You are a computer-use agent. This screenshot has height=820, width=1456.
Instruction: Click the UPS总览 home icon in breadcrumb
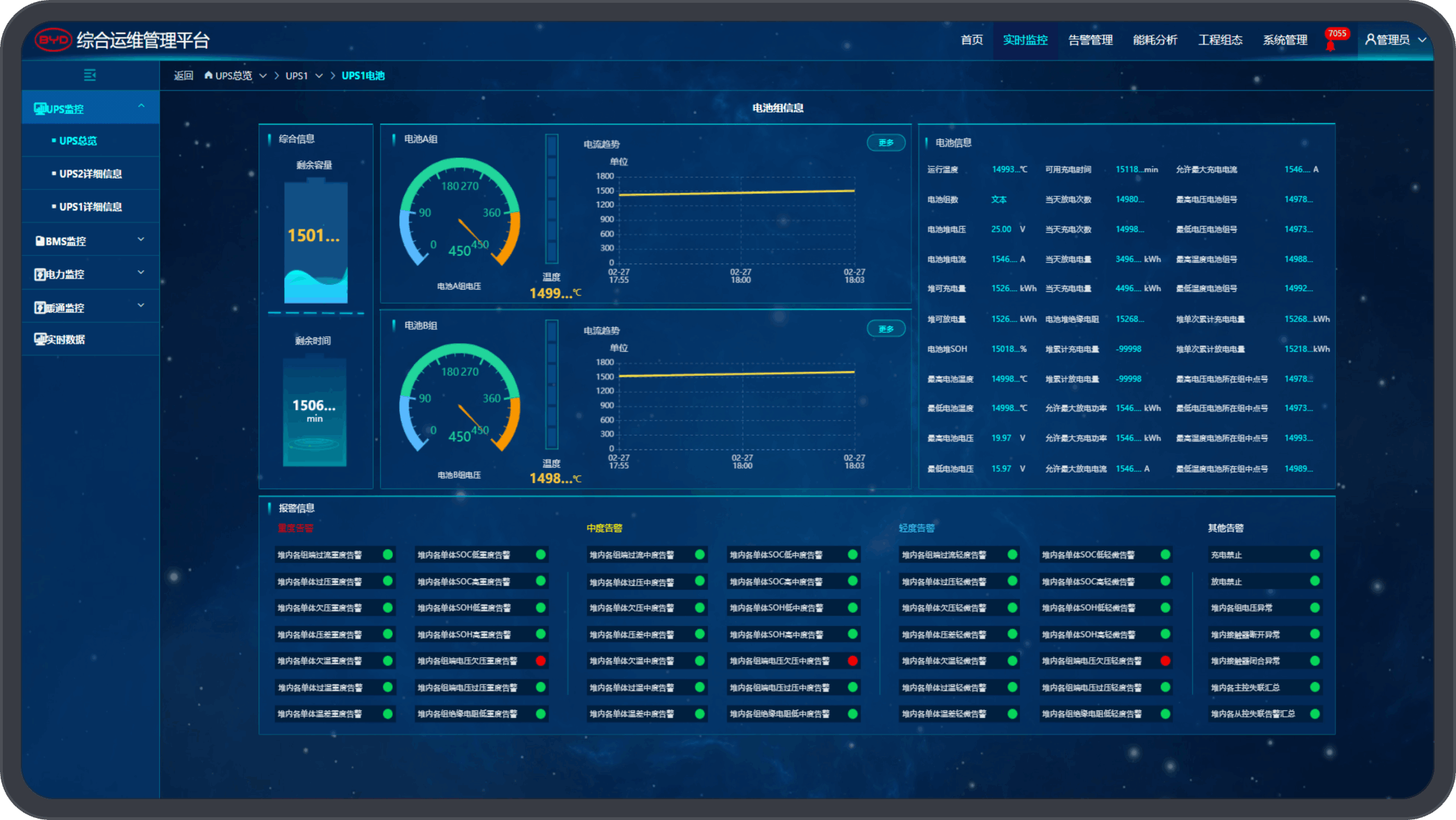[x=208, y=75]
